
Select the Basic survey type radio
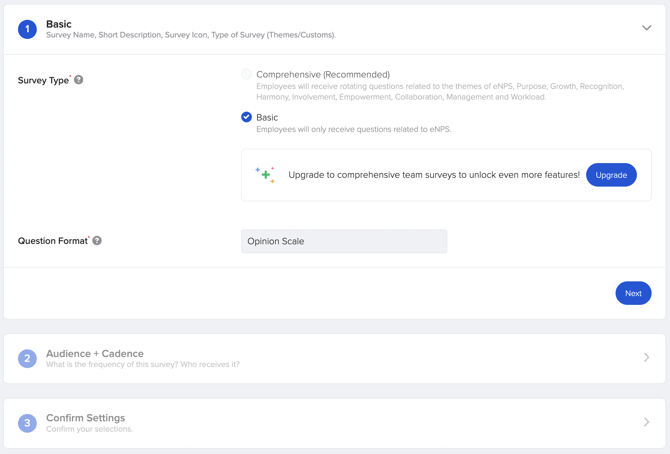pos(246,117)
